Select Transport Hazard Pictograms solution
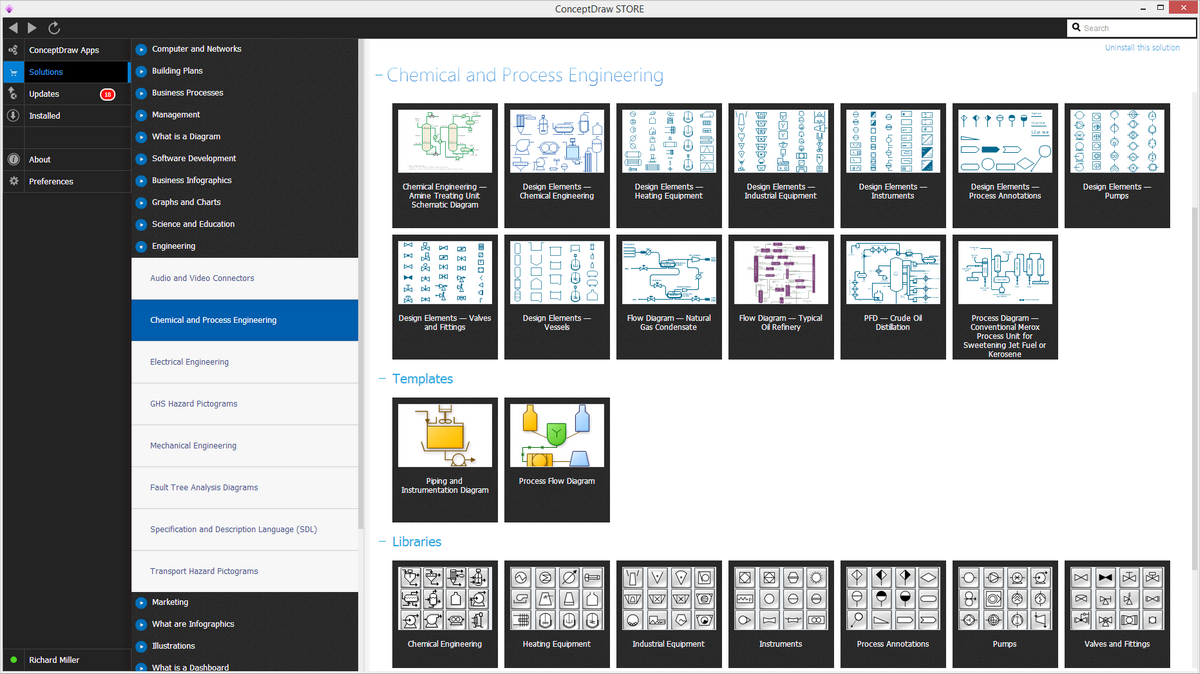The image size is (1200, 674). coord(245,572)
